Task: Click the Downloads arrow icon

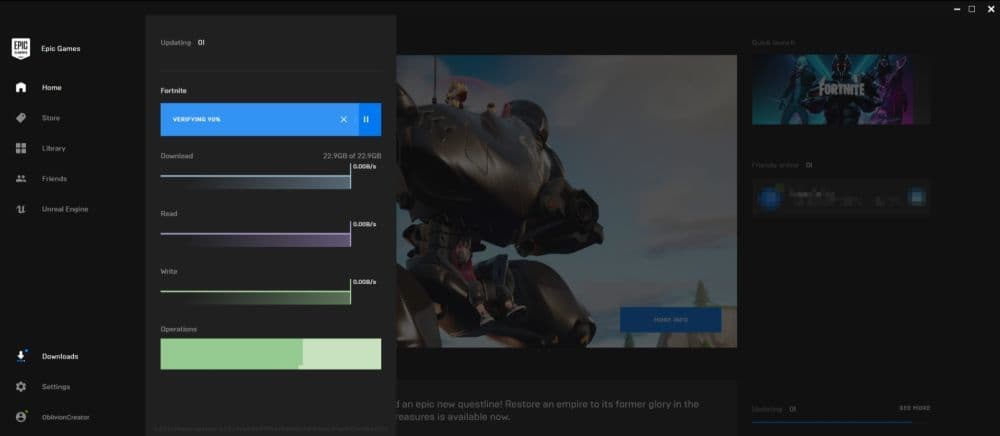Action: click(20, 356)
